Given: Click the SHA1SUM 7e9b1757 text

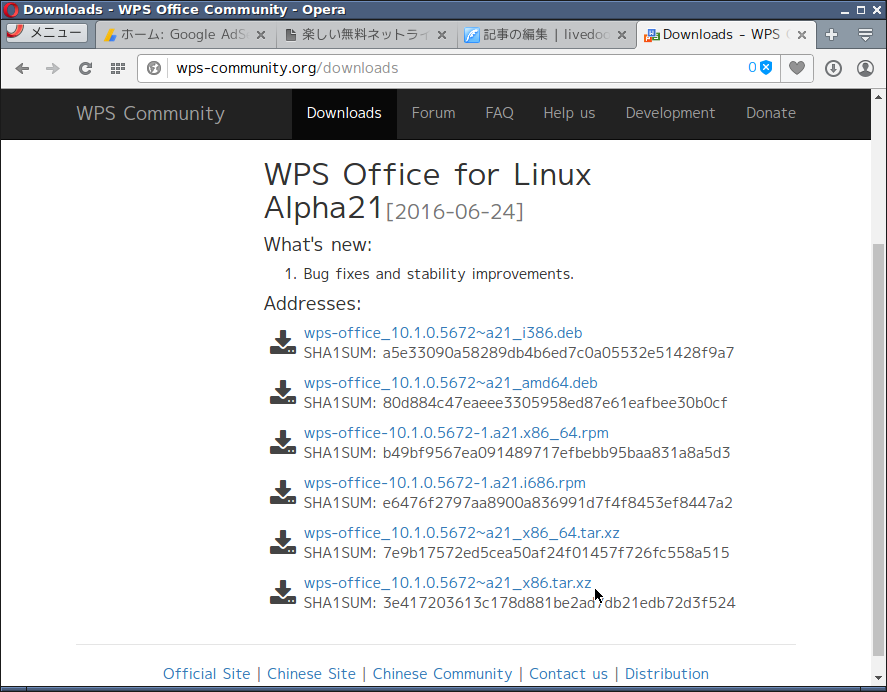Looking at the screenshot, I should point(516,553).
